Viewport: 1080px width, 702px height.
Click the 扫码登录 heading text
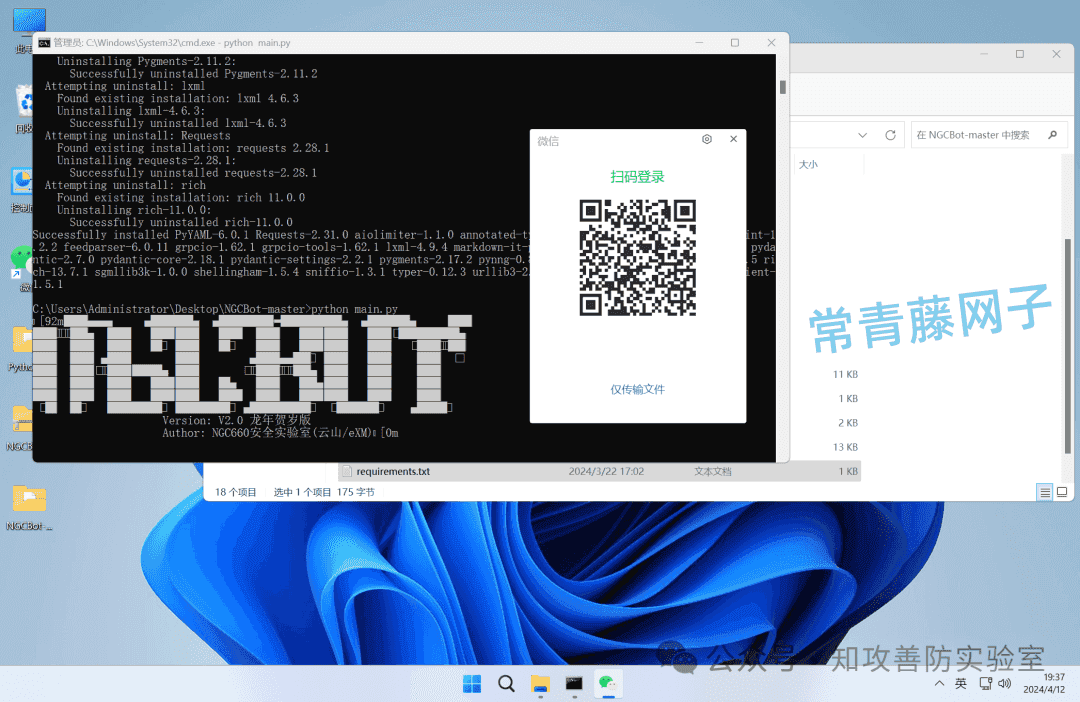[x=638, y=177]
